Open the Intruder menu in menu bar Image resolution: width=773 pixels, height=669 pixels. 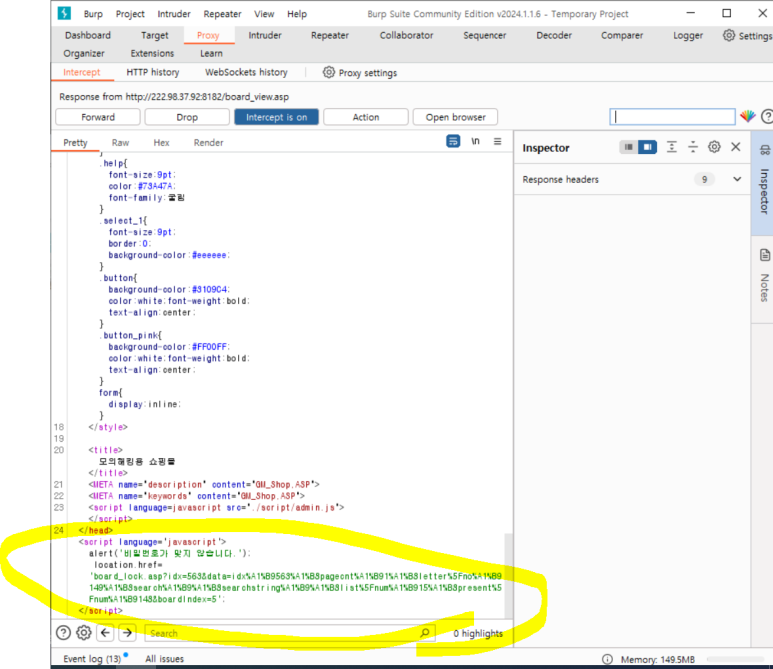[174, 14]
